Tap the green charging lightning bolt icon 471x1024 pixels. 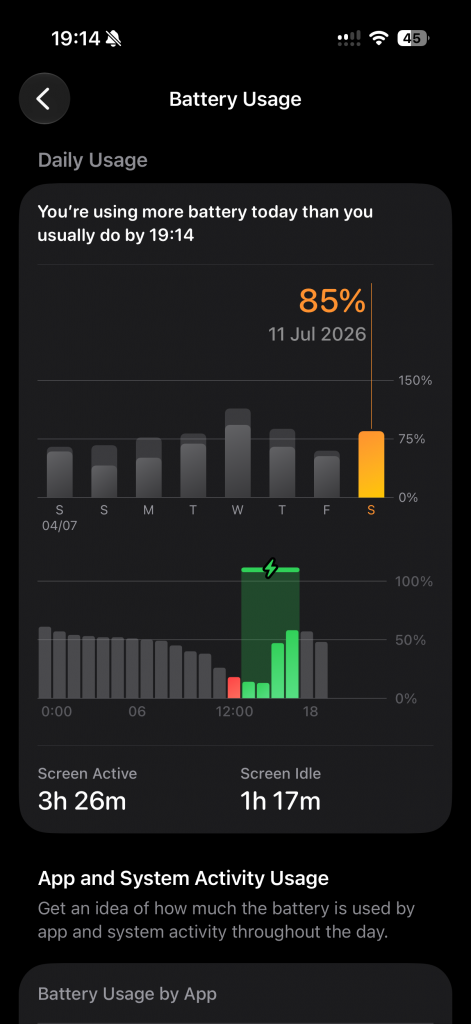[270, 568]
